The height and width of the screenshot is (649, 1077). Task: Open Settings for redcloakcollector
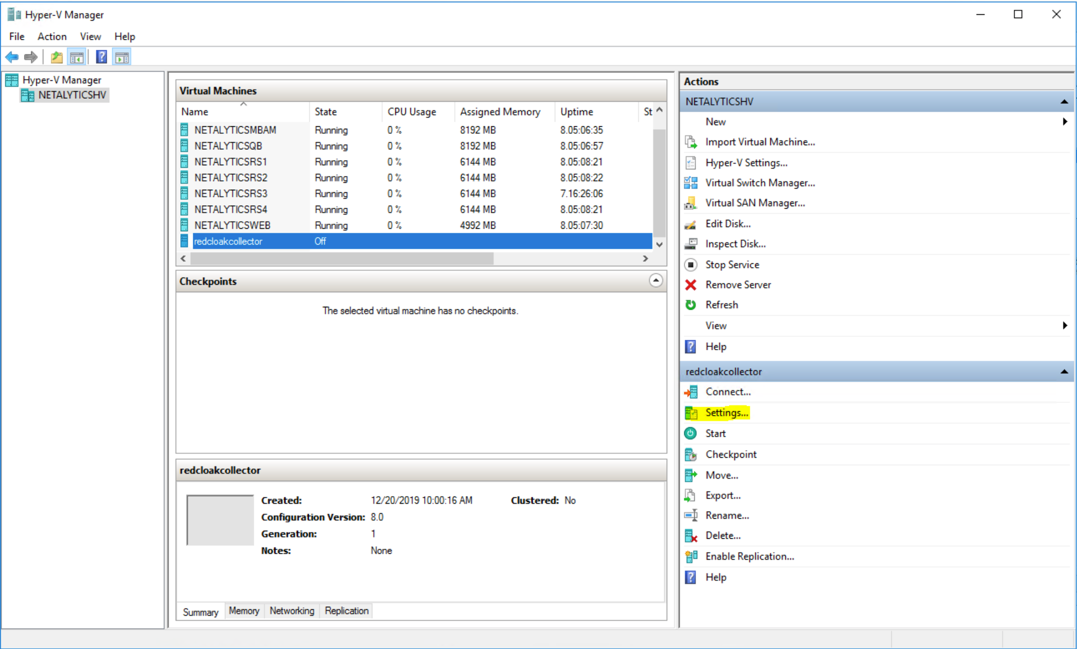point(727,413)
